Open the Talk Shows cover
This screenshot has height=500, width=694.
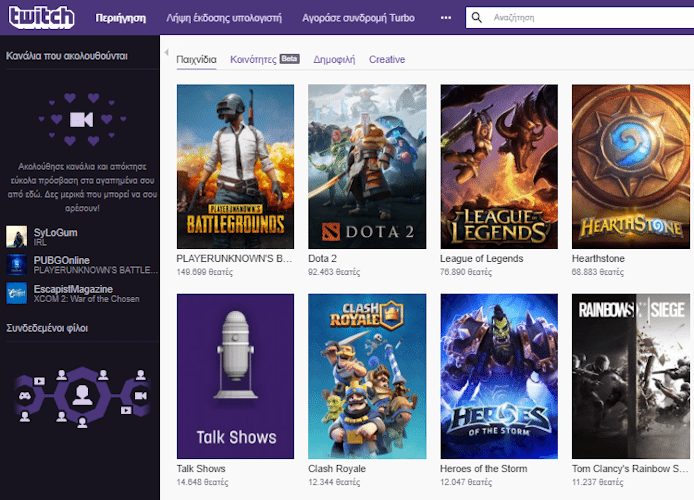pos(235,376)
